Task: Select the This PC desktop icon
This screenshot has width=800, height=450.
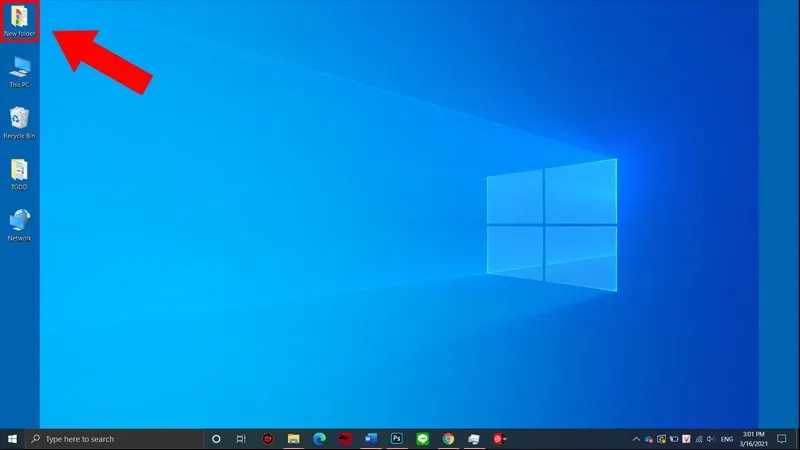Action: 19,72
